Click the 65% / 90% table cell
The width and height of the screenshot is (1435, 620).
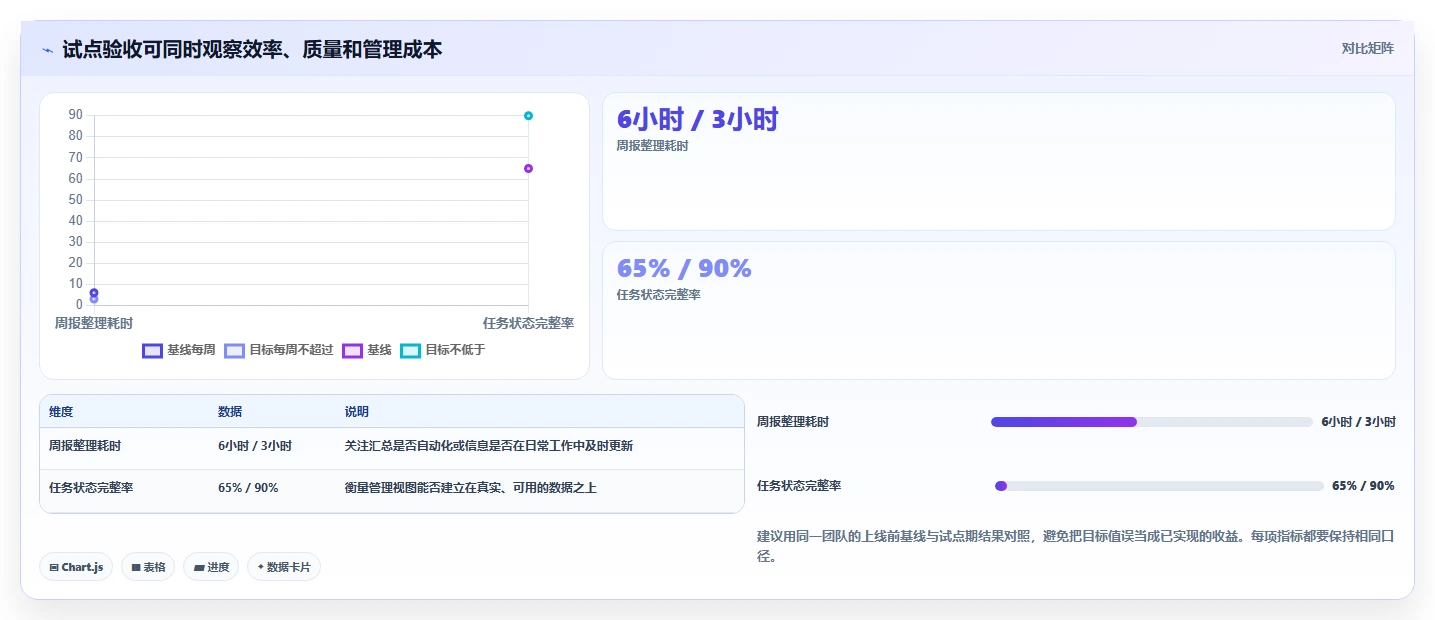248,488
